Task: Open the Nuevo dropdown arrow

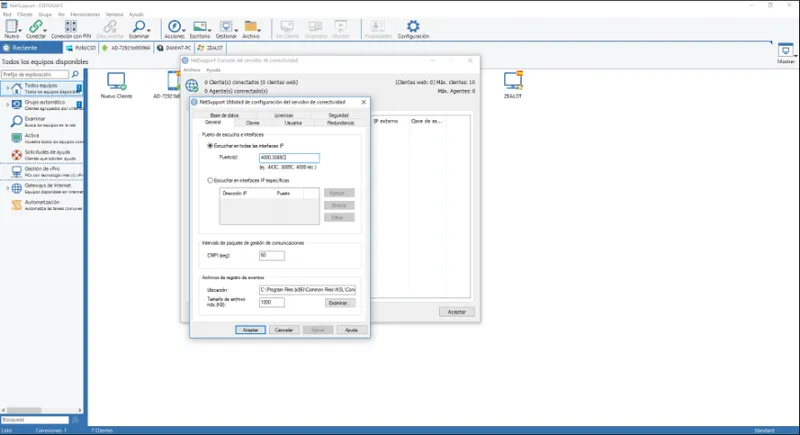Action: (20, 30)
